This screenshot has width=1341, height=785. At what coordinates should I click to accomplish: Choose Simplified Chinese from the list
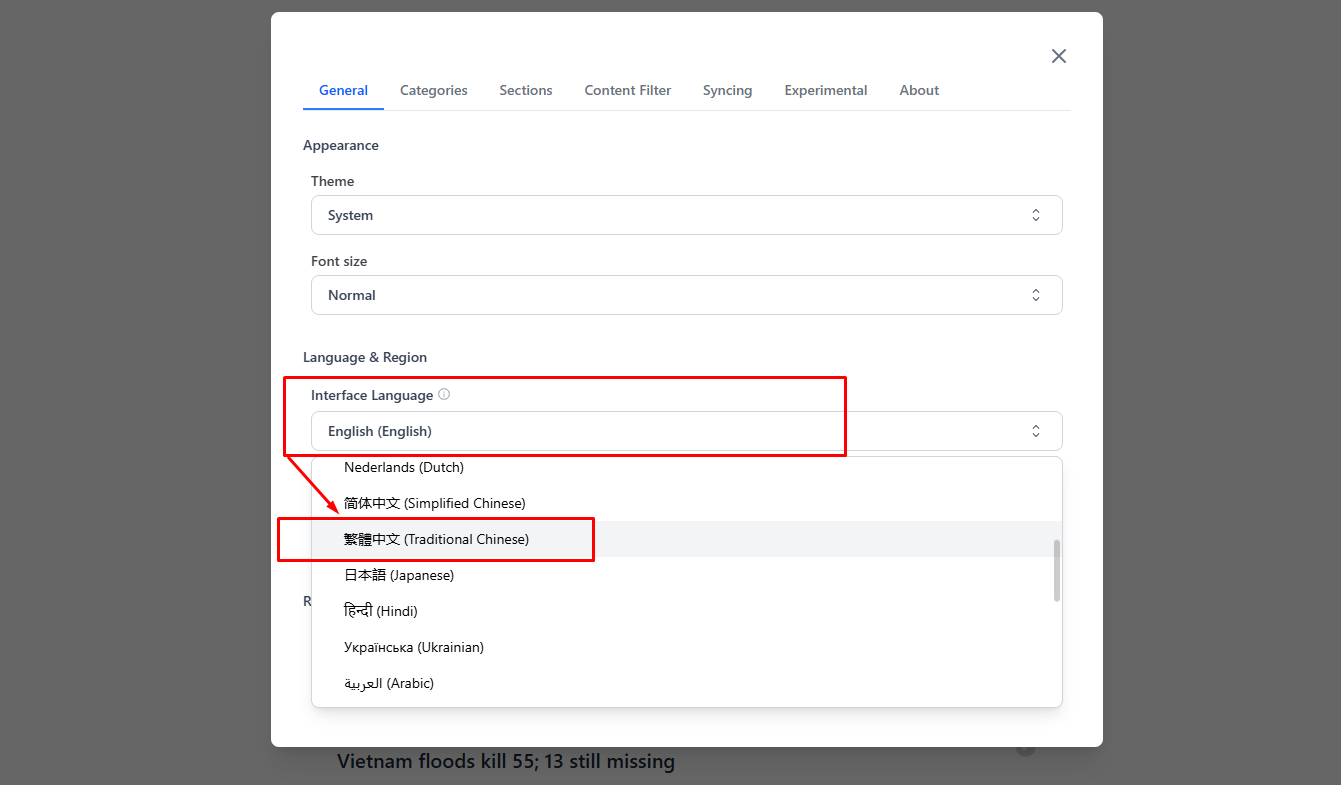(x=435, y=503)
